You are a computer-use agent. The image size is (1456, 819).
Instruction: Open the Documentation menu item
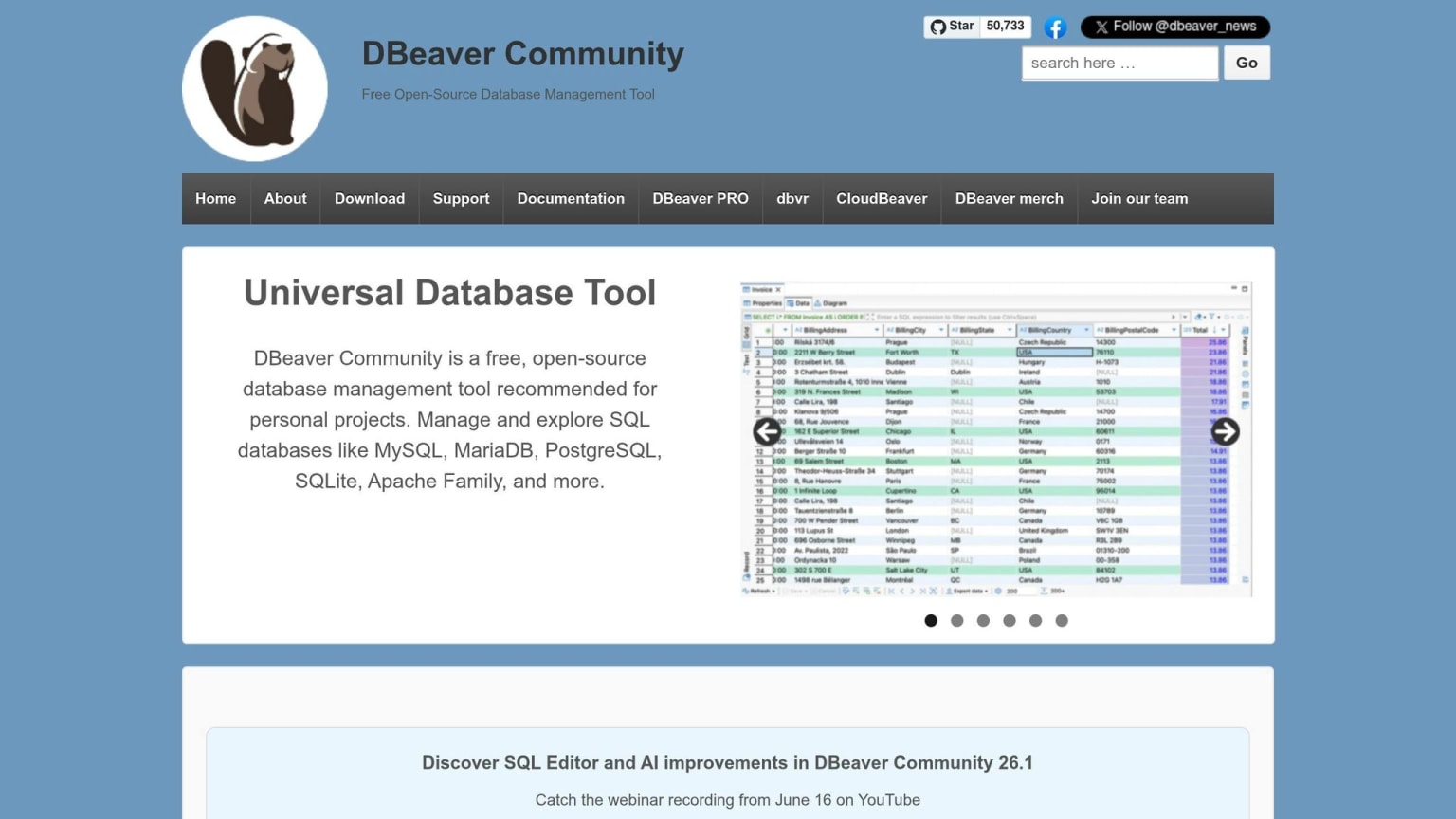click(571, 198)
